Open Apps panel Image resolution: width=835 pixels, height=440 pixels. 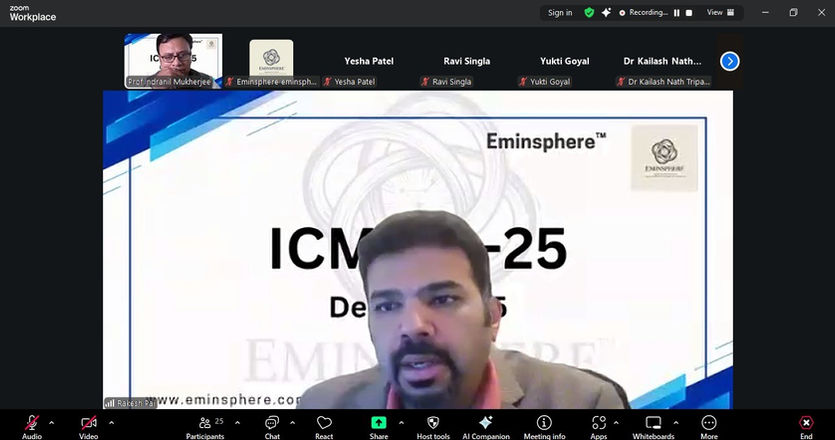point(599,427)
